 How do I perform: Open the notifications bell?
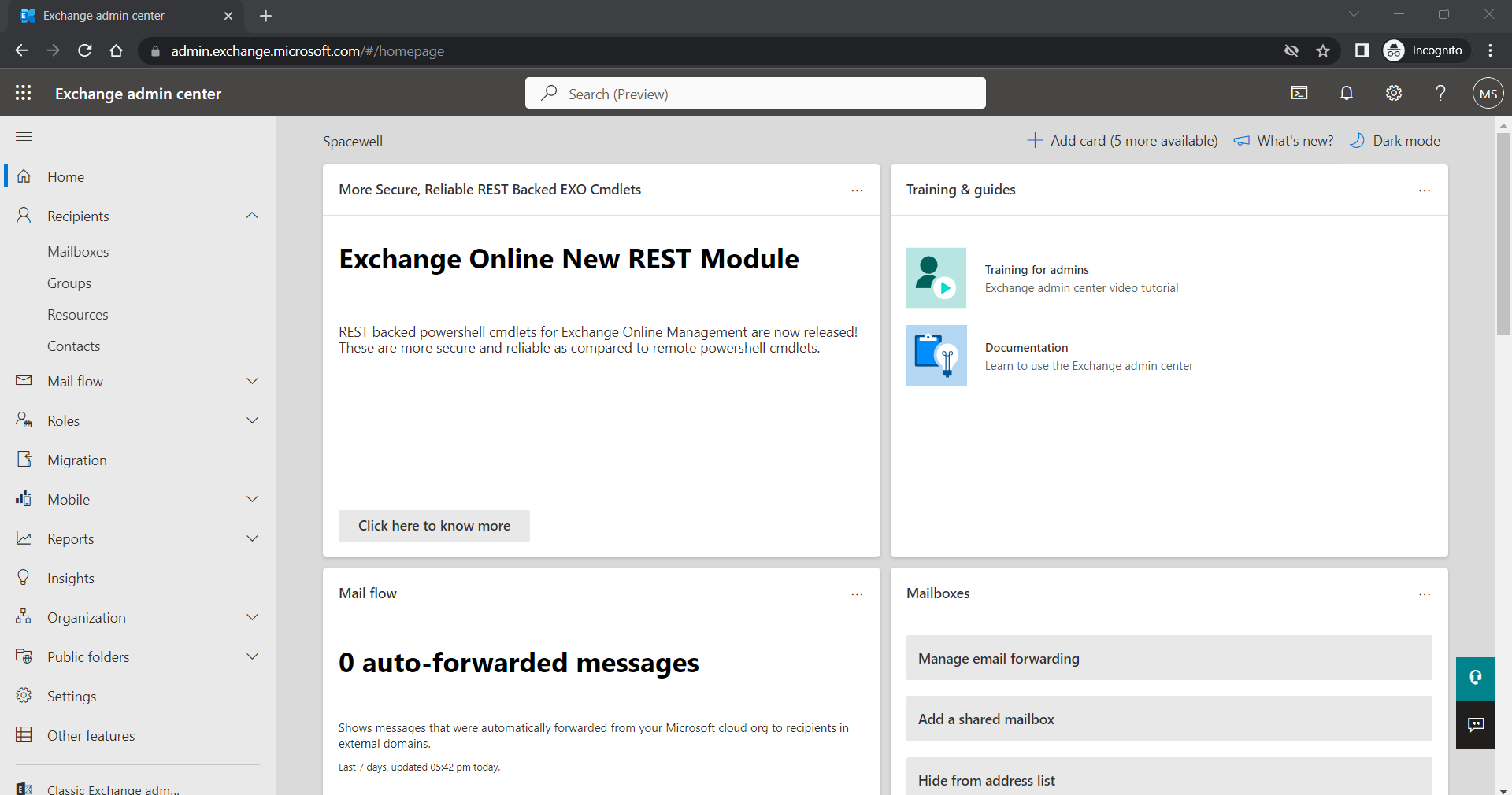click(1347, 93)
